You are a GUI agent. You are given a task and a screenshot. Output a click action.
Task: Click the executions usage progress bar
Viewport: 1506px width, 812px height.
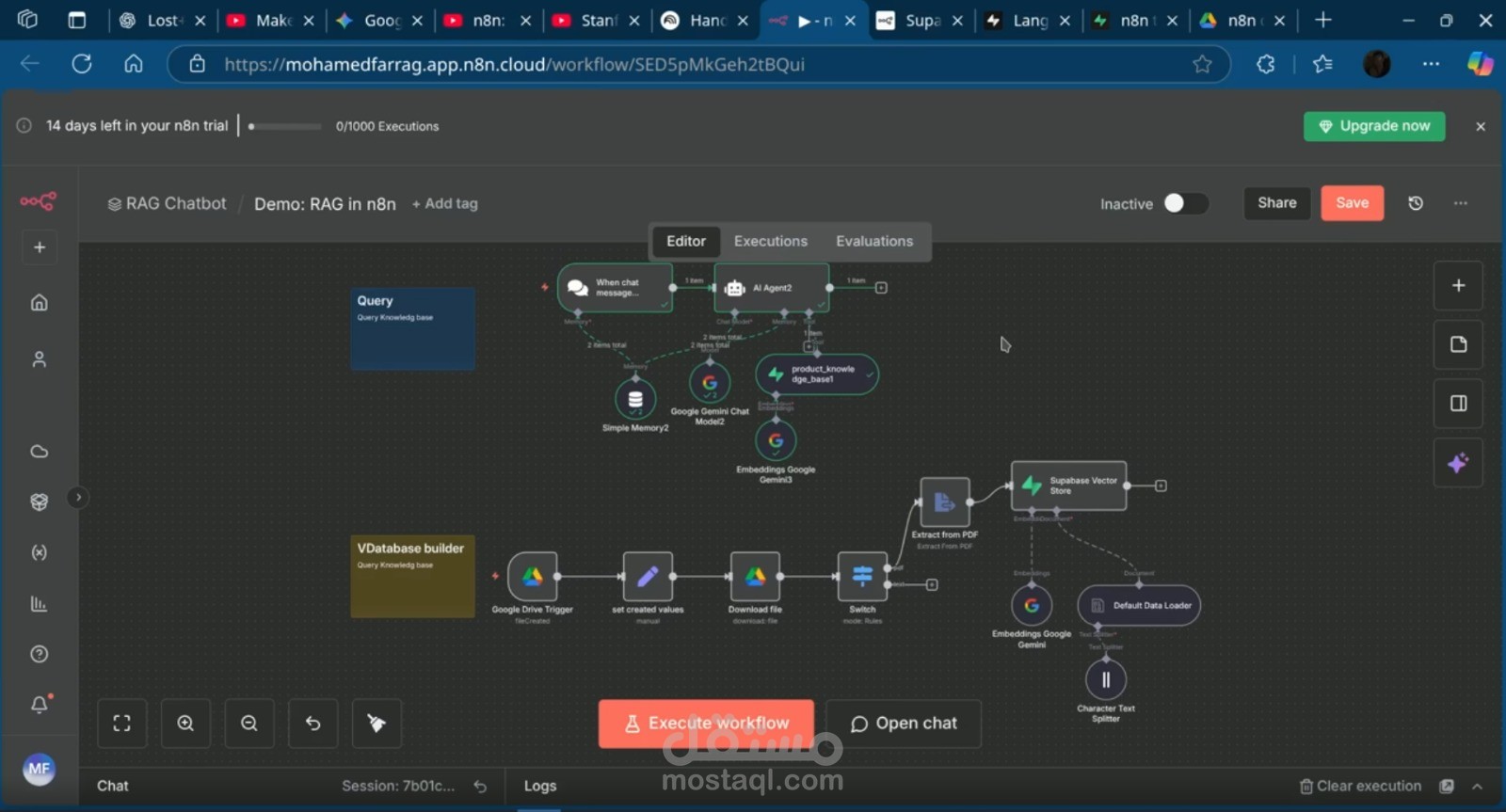pyautogui.click(x=285, y=126)
